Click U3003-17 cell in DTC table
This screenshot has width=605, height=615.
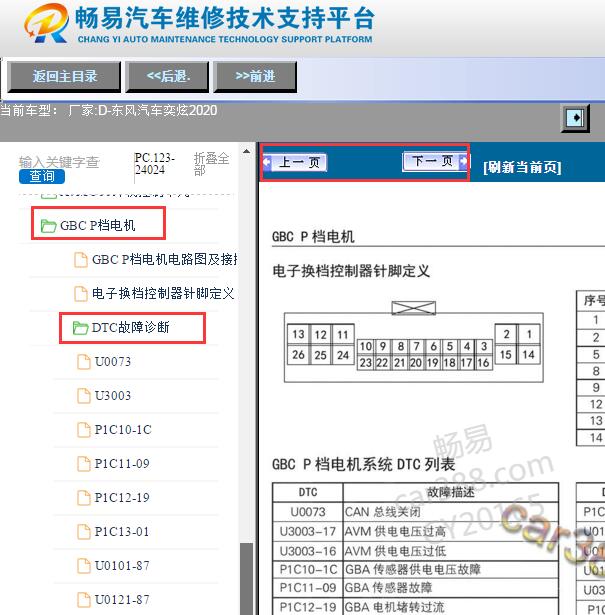point(308,531)
